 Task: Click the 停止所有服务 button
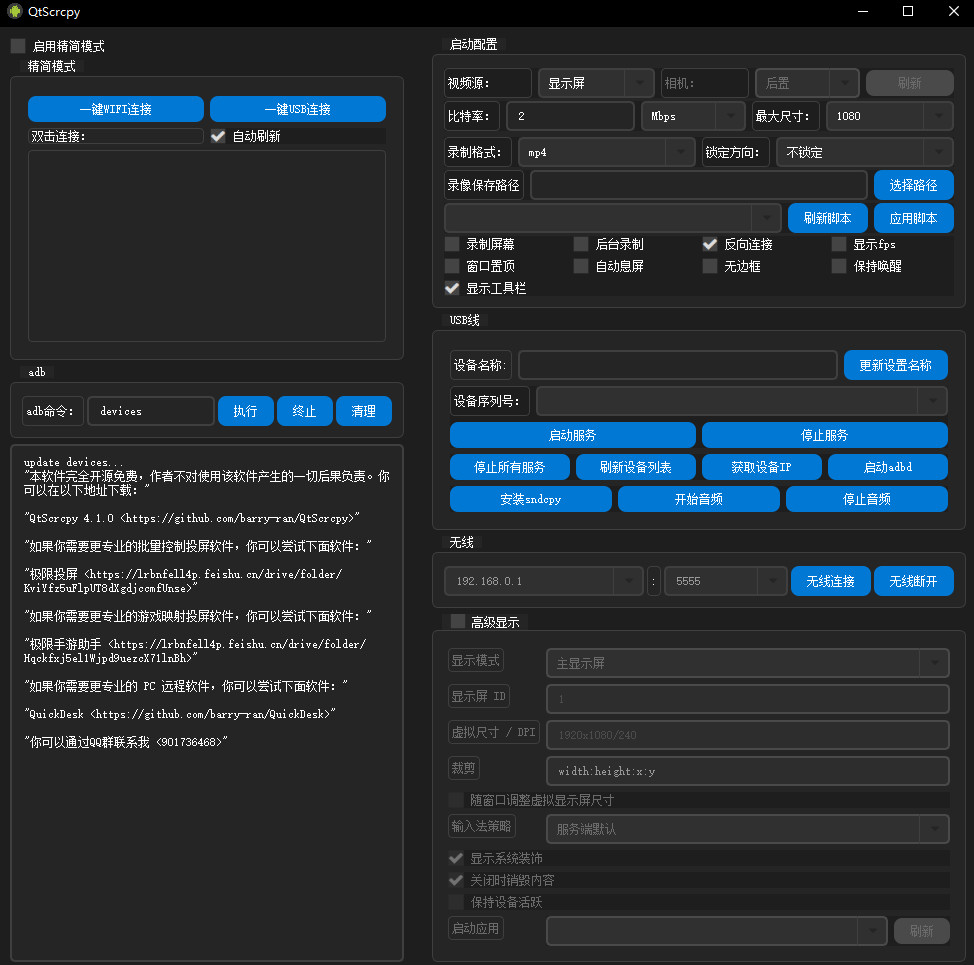(509, 467)
